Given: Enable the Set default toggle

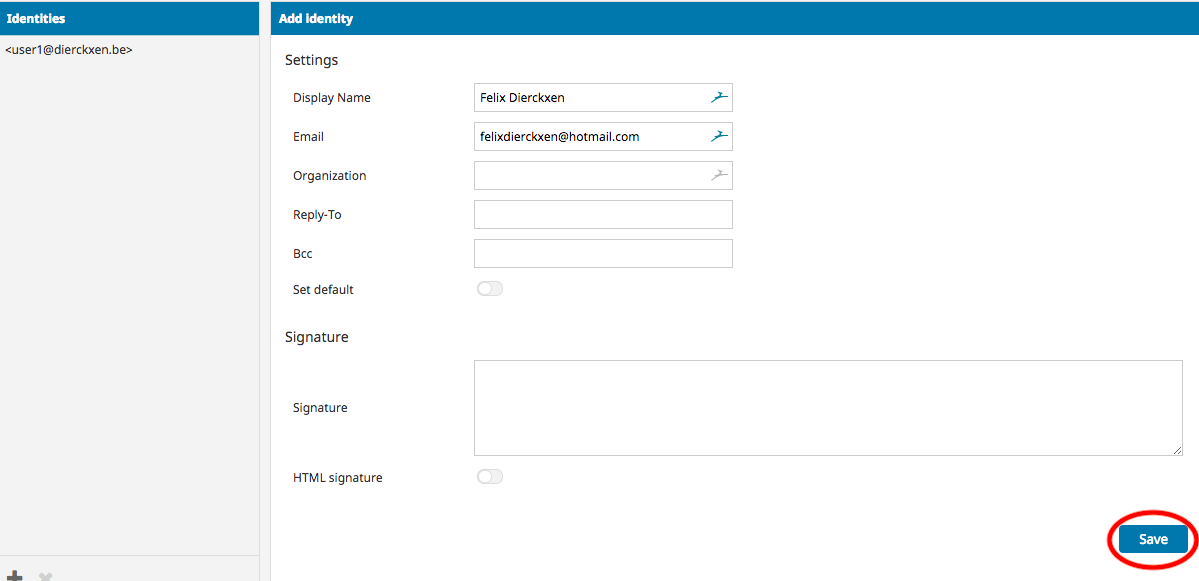Looking at the screenshot, I should tap(490, 289).
